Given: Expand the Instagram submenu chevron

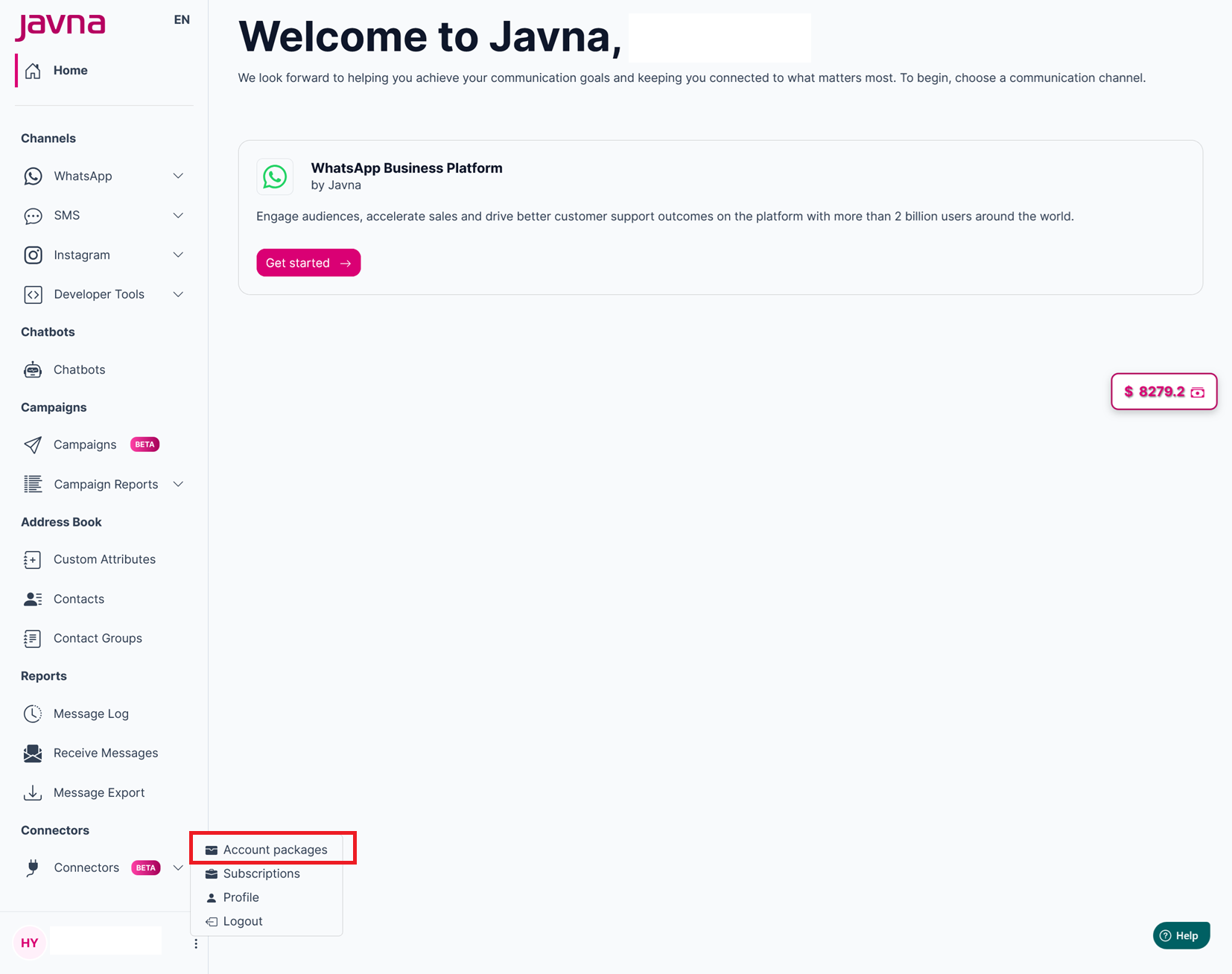Looking at the screenshot, I should [178, 255].
